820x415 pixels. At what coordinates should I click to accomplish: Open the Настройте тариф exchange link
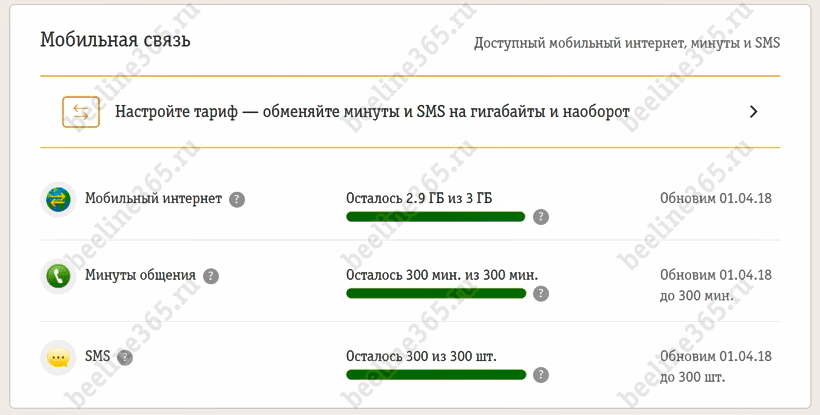tap(372, 112)
